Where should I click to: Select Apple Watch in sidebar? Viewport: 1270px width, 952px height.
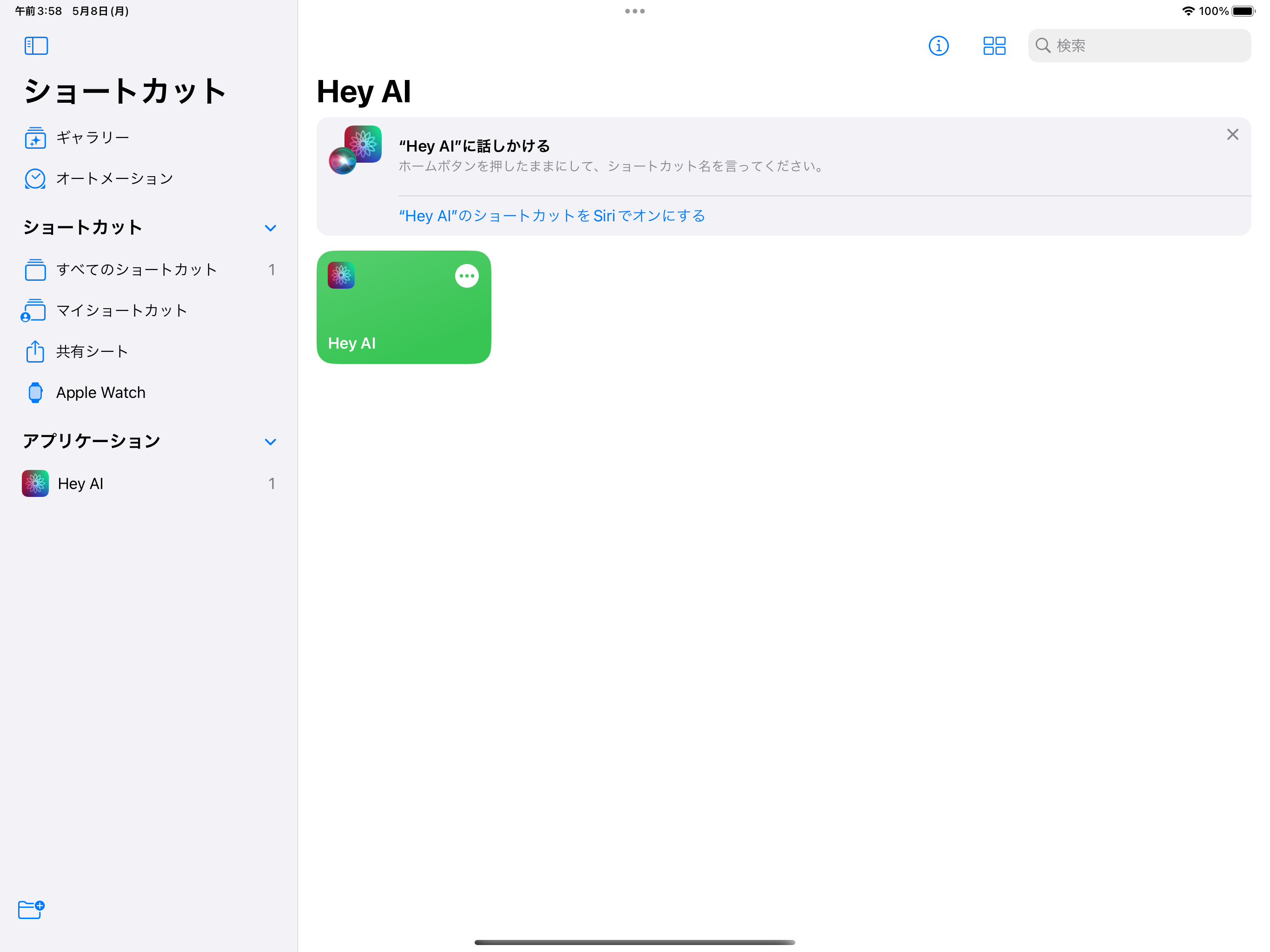click(149, 393)
